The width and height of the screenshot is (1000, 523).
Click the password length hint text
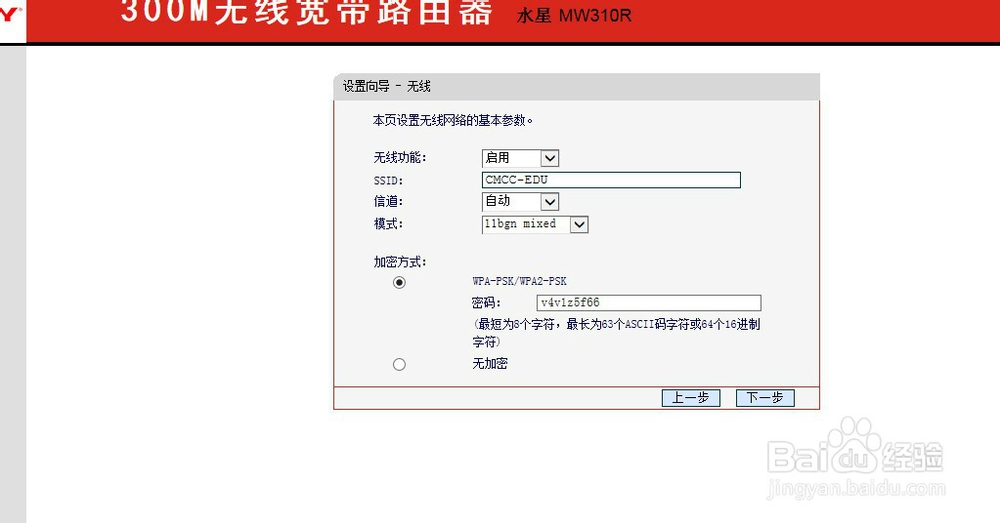click(616, 333)
